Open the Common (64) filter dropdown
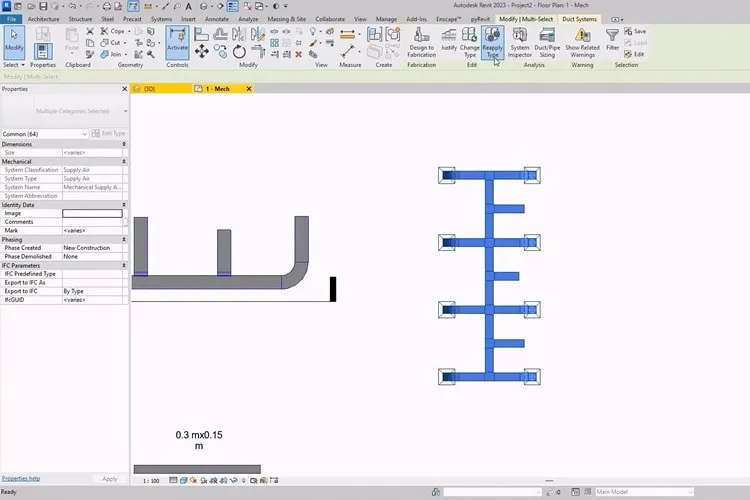 pos(44,134)
